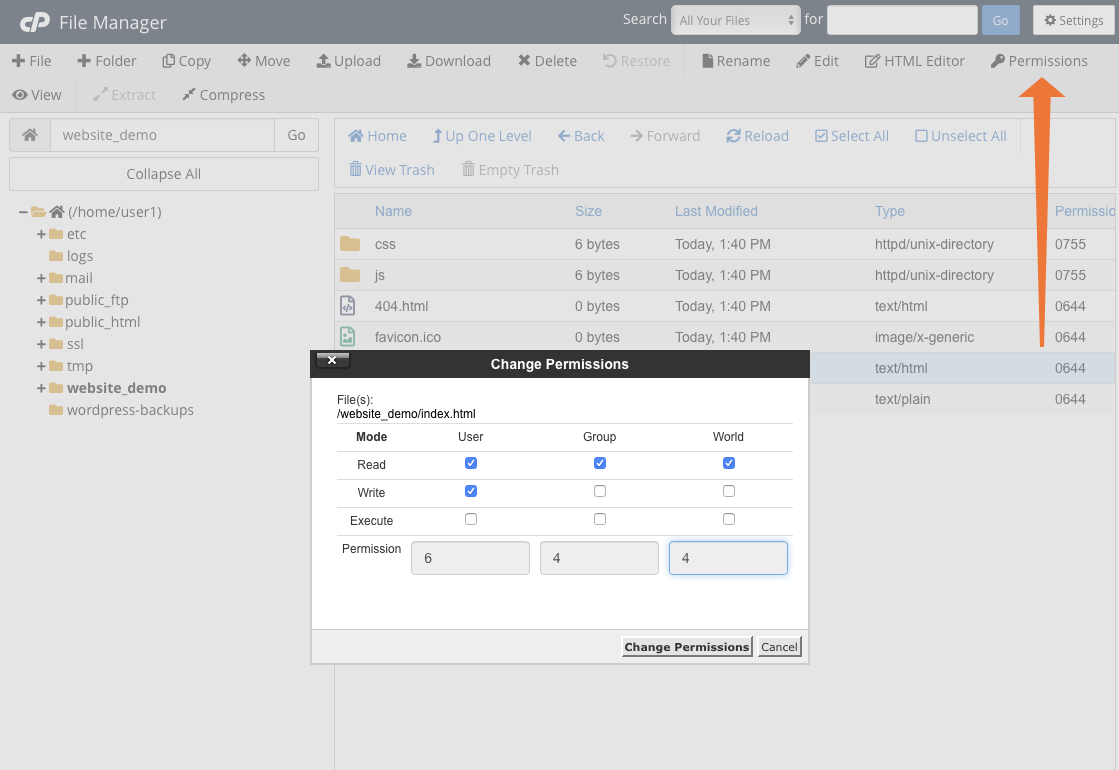Screen dimensions: 1119x770
Task: Click the World permission number field
Action: pos(728,558)
